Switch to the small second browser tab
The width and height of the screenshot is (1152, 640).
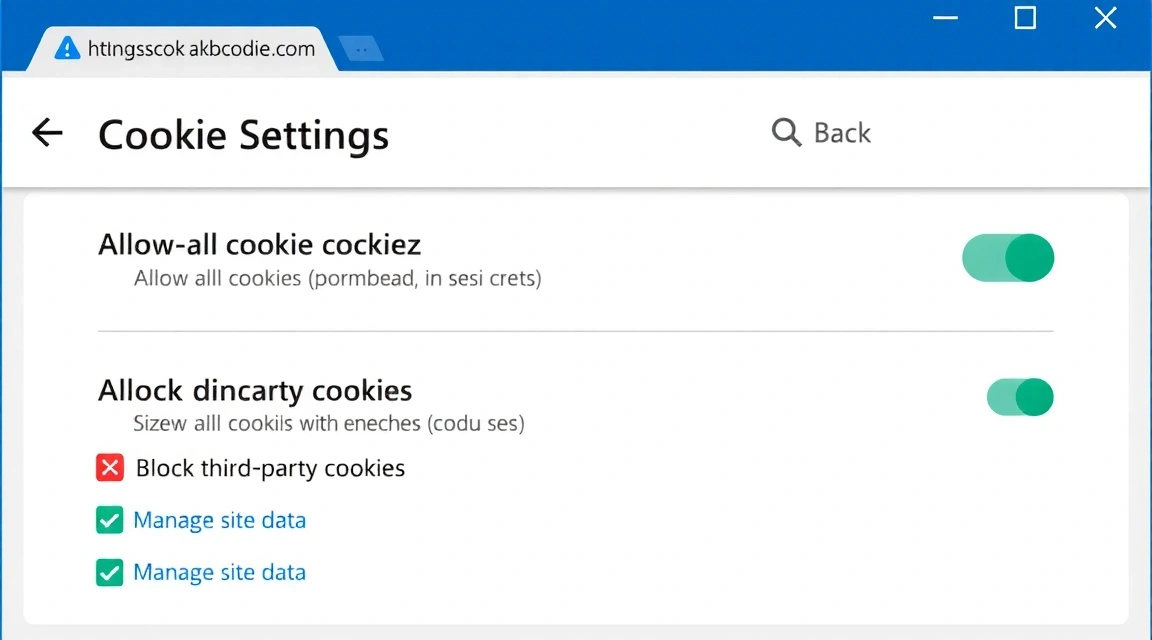click(361, 48)
